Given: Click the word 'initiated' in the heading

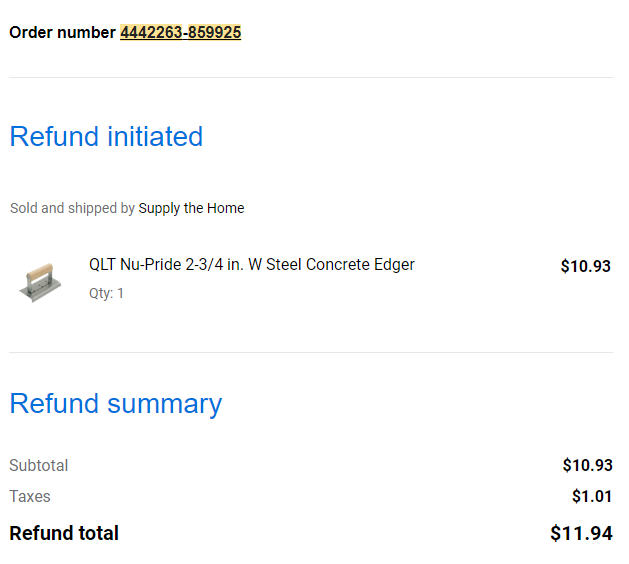Looking at the screenshot, I should [155, 136].
